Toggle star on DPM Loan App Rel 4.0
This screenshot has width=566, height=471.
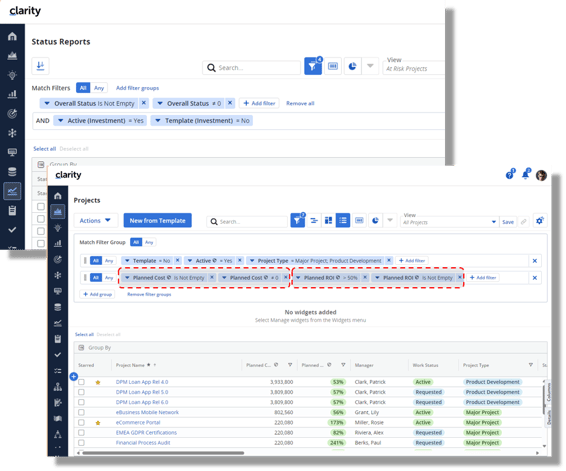click(x=98, y=382)
